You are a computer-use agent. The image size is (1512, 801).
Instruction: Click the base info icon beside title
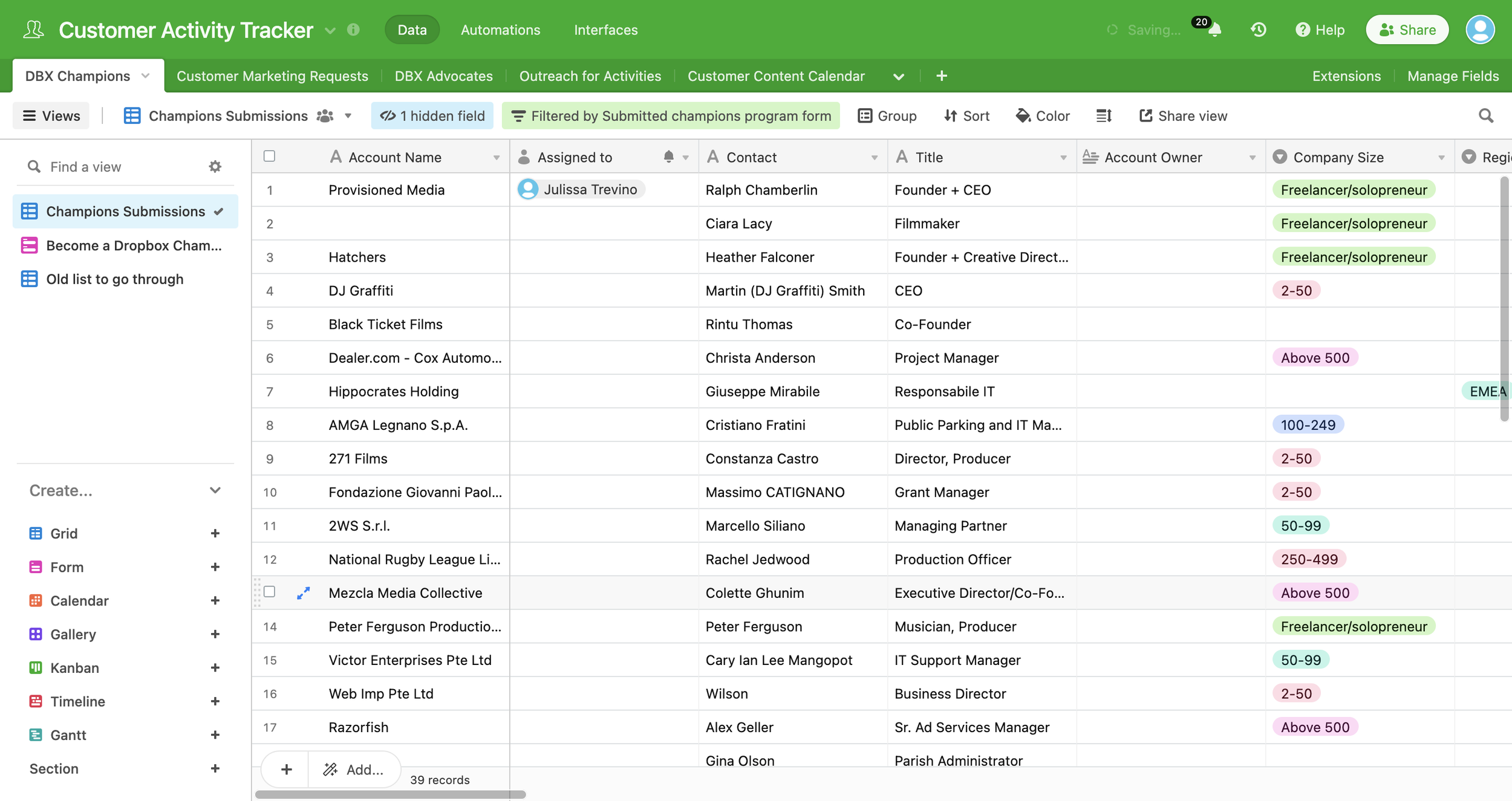(x=354, y=30)
